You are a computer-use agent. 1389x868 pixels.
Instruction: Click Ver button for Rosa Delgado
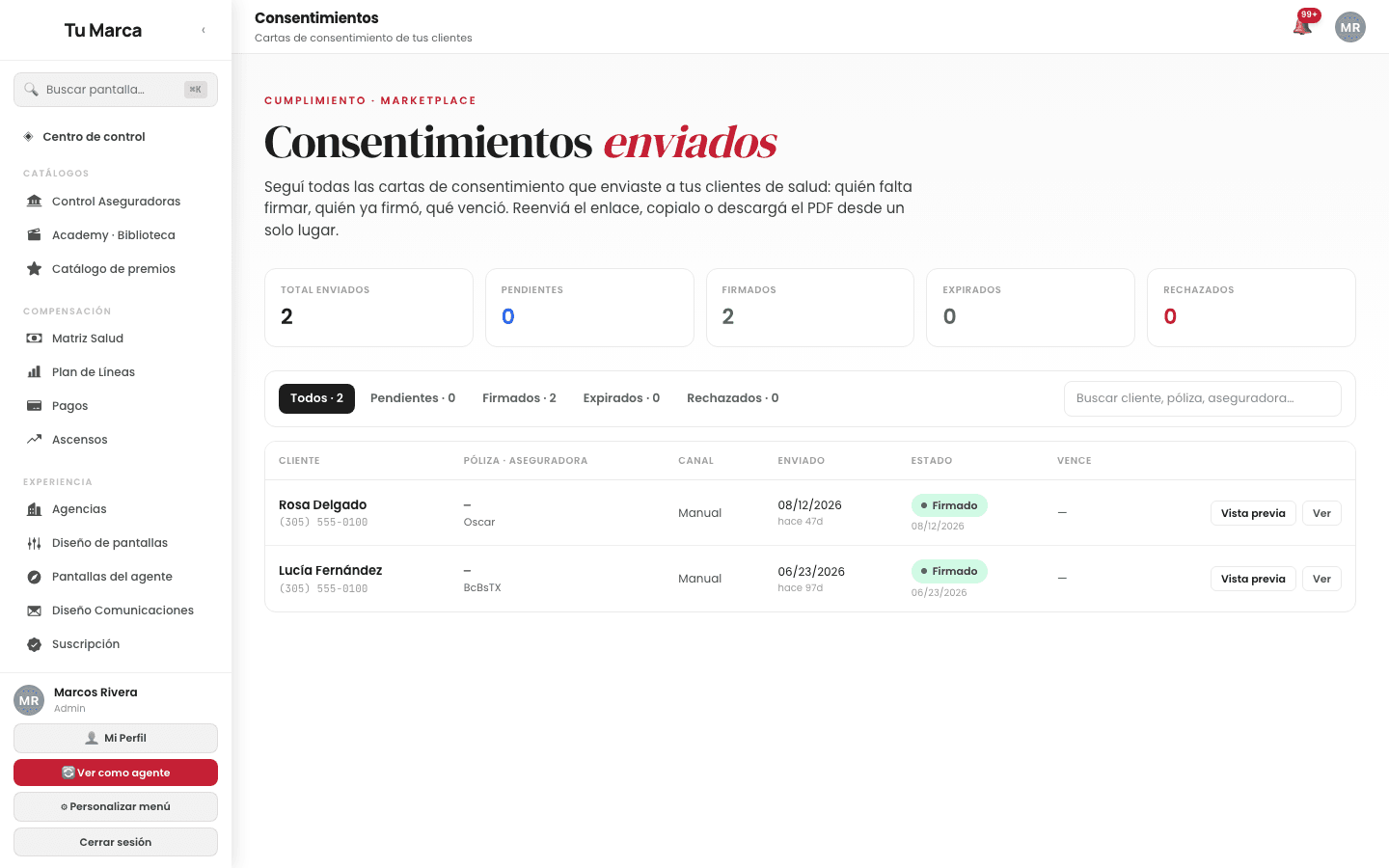pos(1321,513)
